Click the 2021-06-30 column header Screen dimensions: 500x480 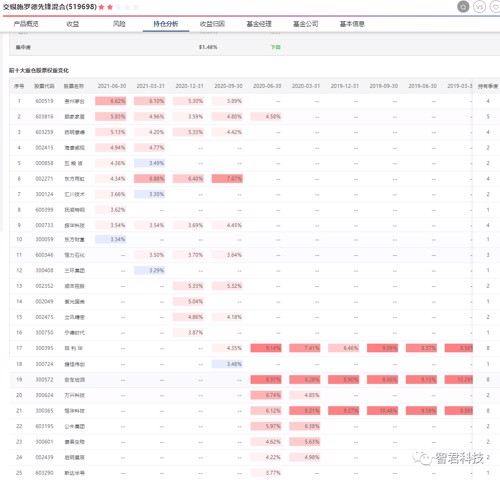(x=112, y=86)
